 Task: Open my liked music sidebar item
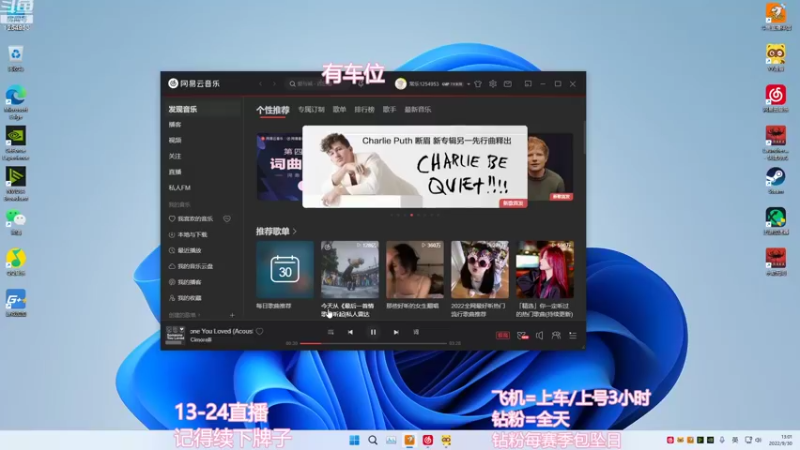coord(191,219)
